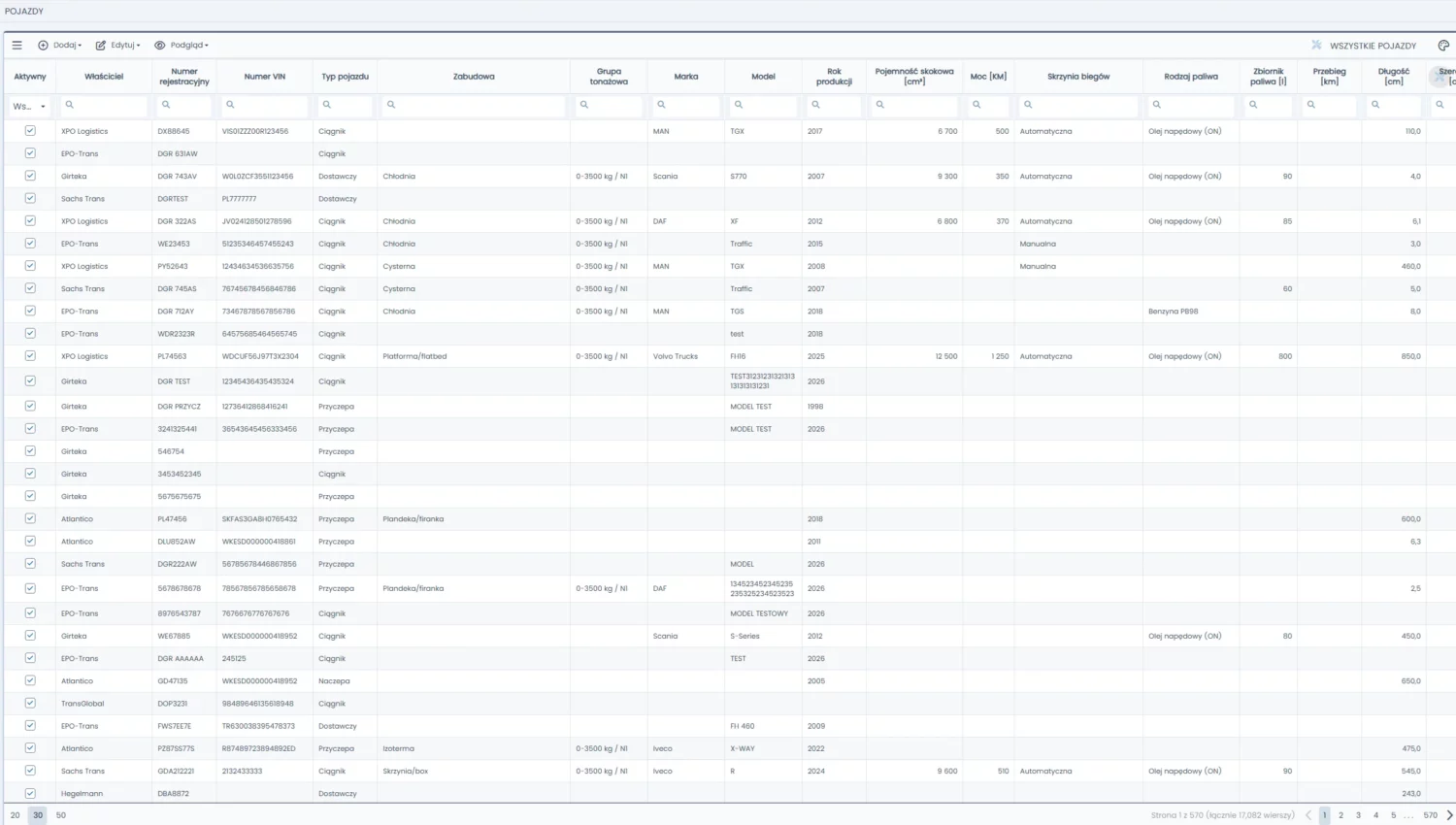Expand the Edytuj dropdown menu
The height and width of the screenshot is (825, 1456).
click(118, 46)
